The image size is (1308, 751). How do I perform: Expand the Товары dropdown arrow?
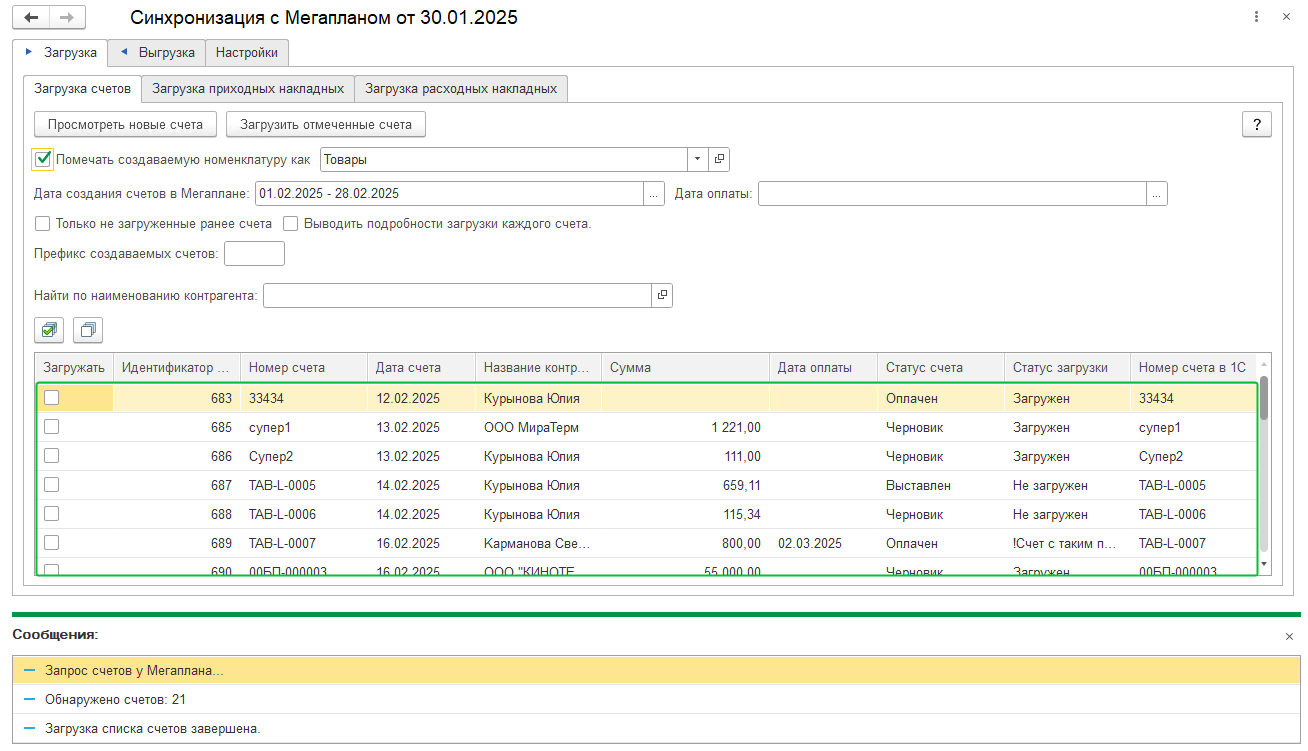pyautogui.click(x=696, y=159)
